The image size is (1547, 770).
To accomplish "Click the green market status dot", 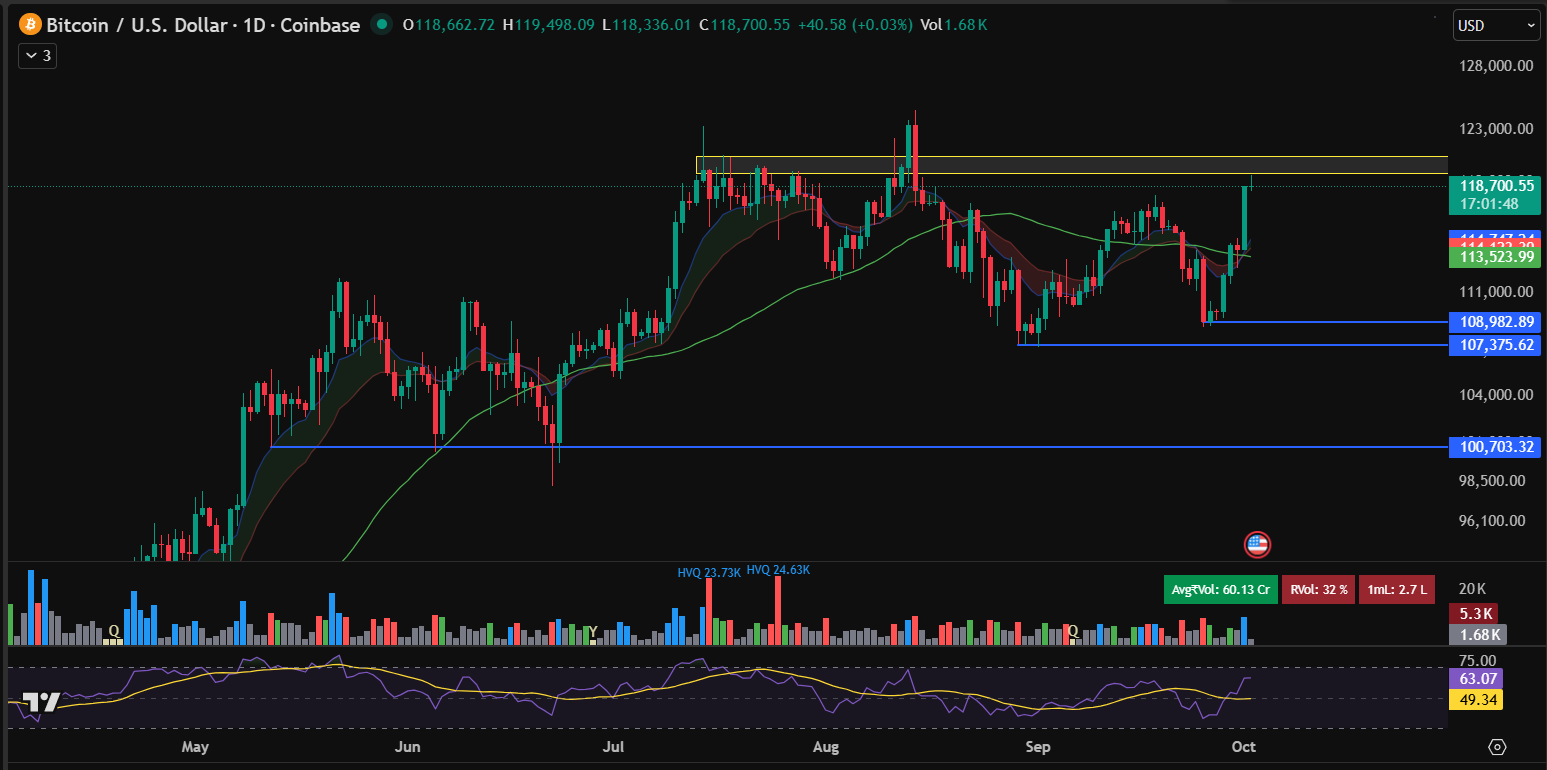I will [x=380, y=25].
